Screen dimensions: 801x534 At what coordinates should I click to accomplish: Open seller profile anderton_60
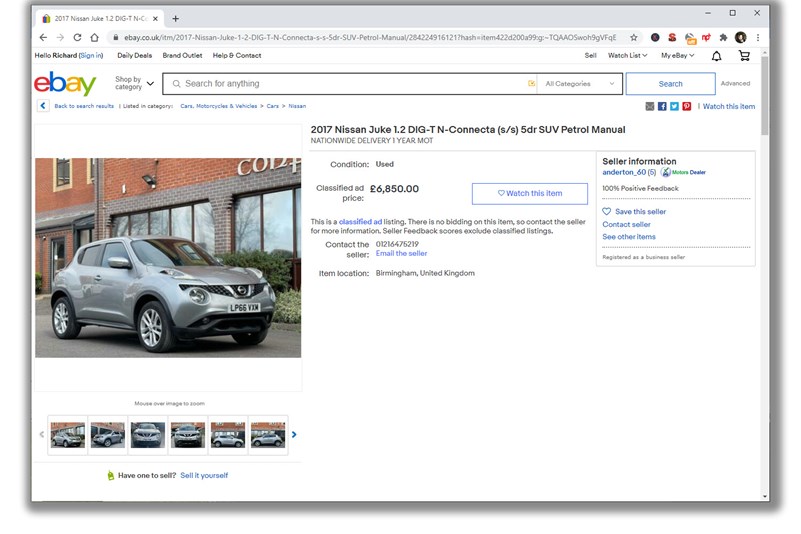coord(624,172)
